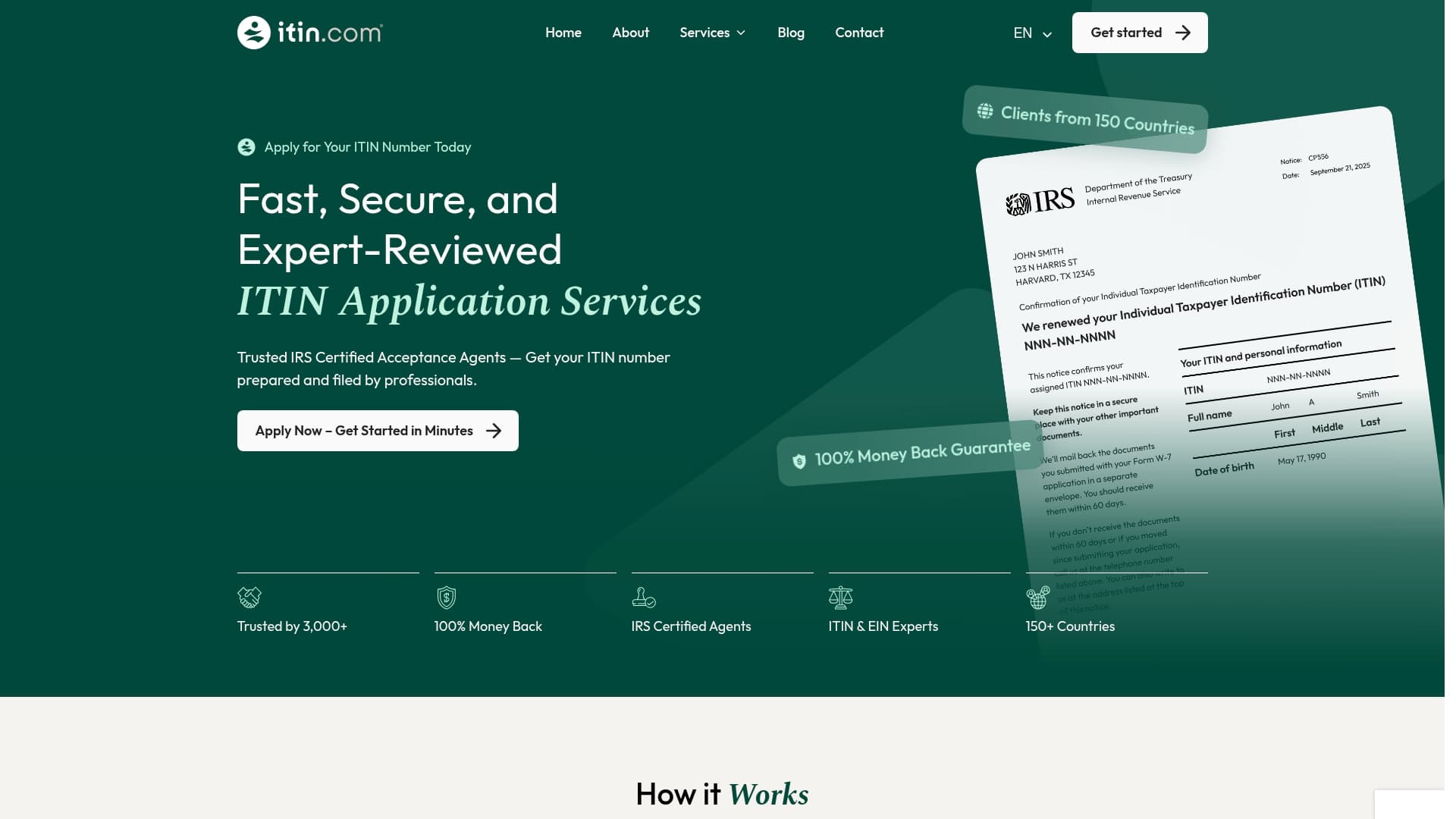Click the 'How it Works' heading
Image resolution: width=1456 pixels, height=819 pixels.
(x=722, y=794)
